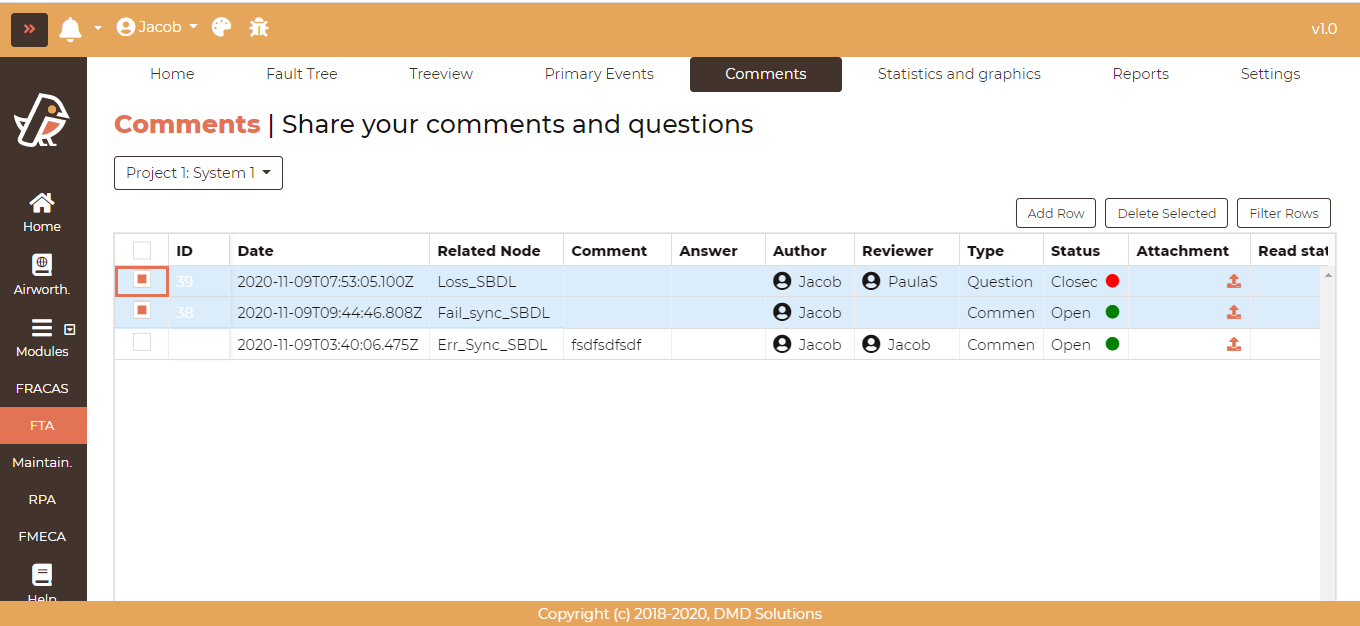Collapse the sidebar with double-arrow button
Image resolution: width=1360 pixels, height=626 pixels.
29,29
